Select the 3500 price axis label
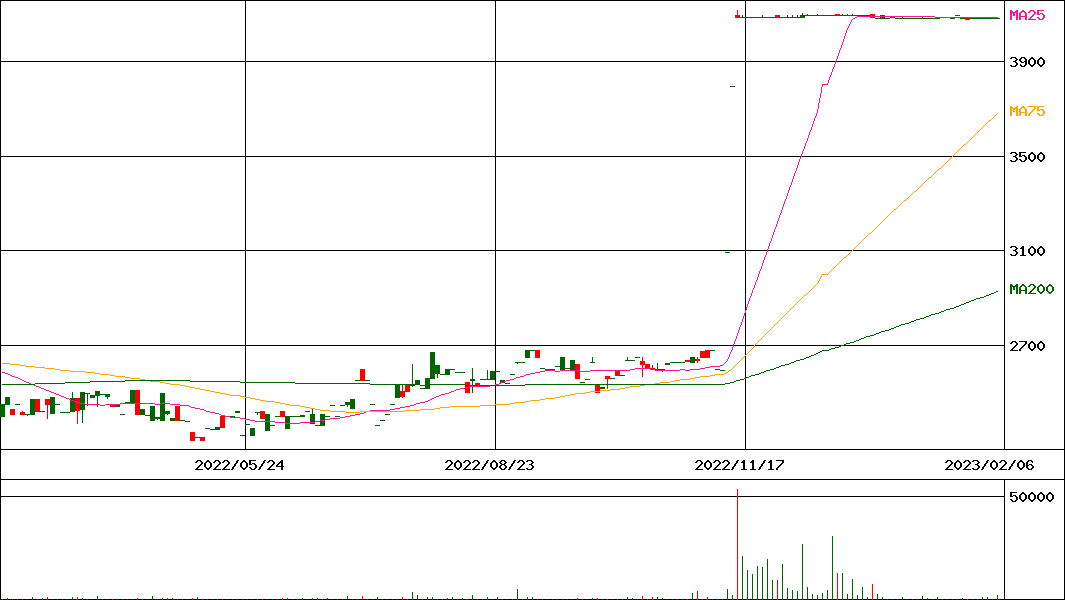 [x=1027, y=157]
